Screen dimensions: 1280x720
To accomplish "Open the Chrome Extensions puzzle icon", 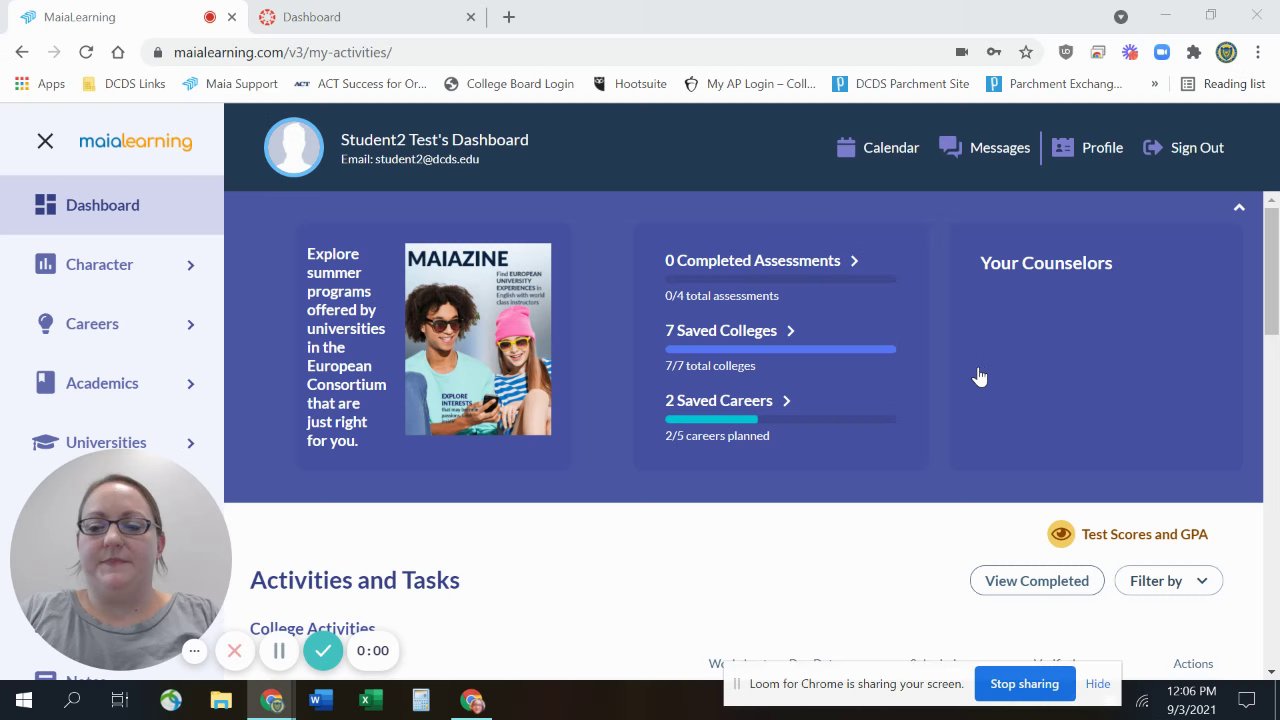I will (x=1194, y=52).
